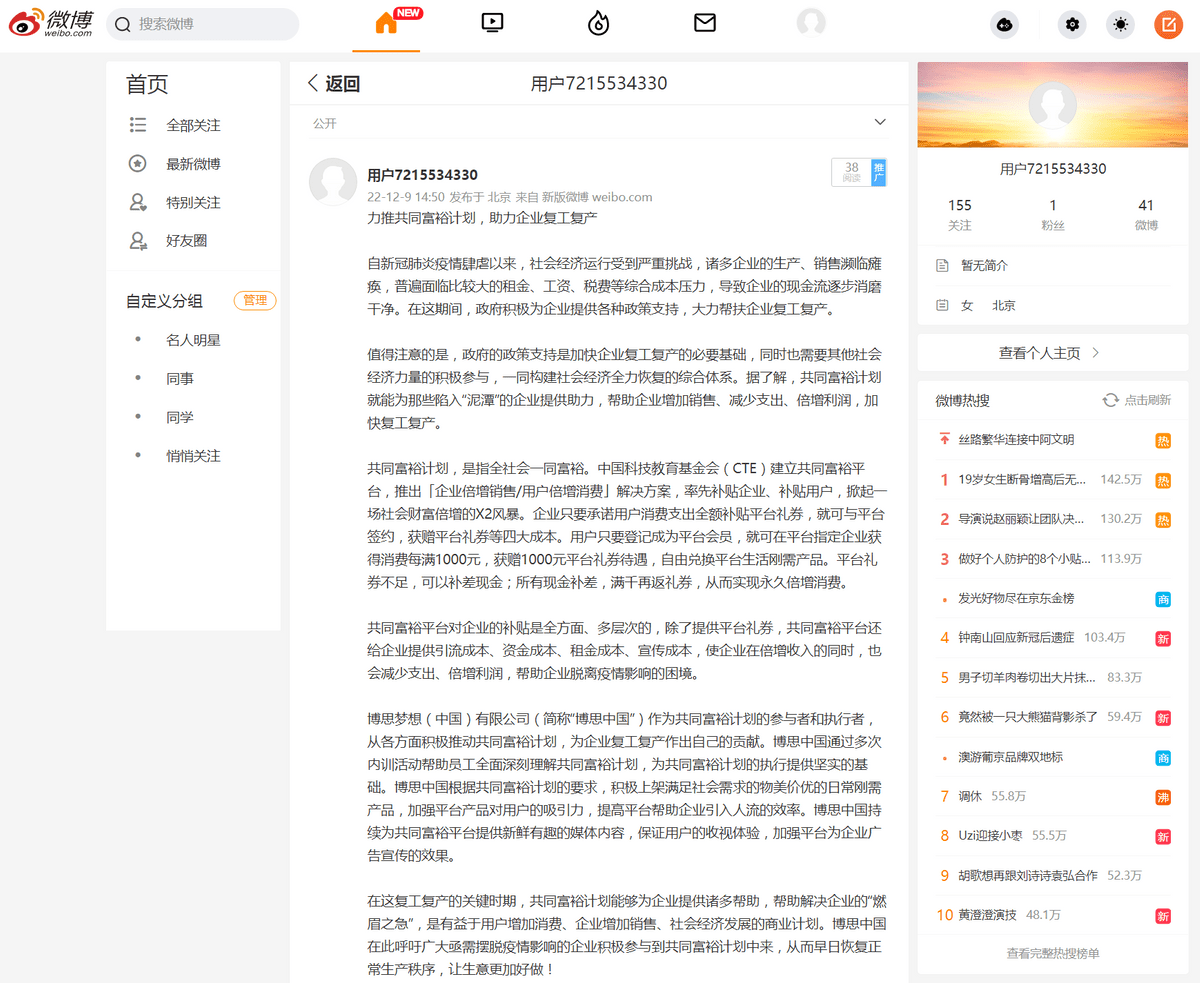Expand the 公开 visibility dropdown chevron
The width and height of the screenshot is (1200, 983).
880,122
